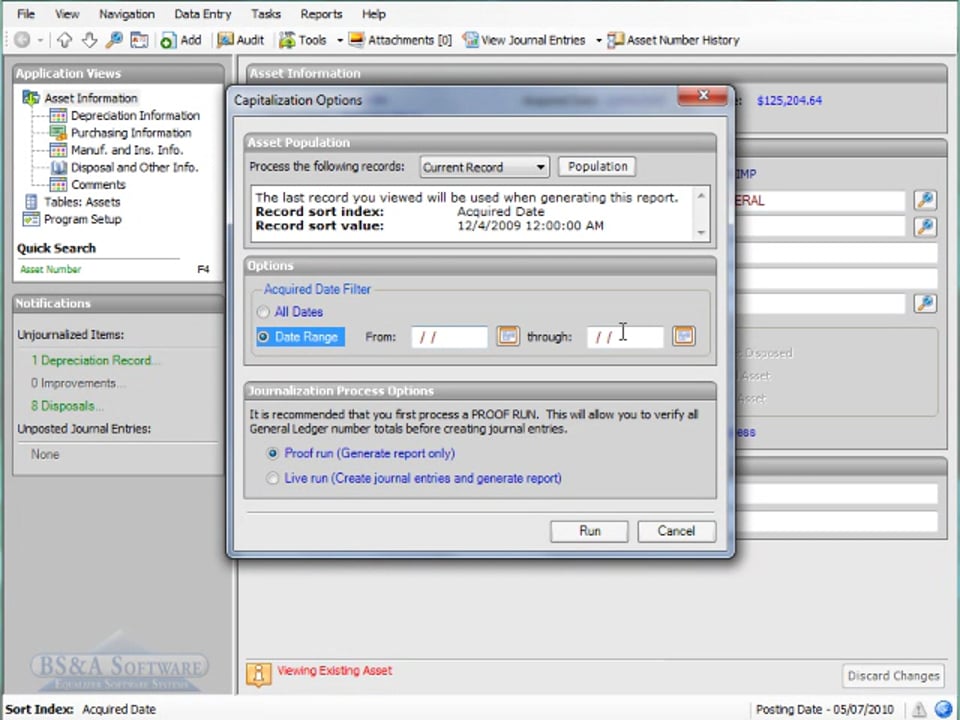The width and height of the screenshot is (960, 720).
Task: Click the sort index toolbar icon
Action: click(x=139, y=40)
